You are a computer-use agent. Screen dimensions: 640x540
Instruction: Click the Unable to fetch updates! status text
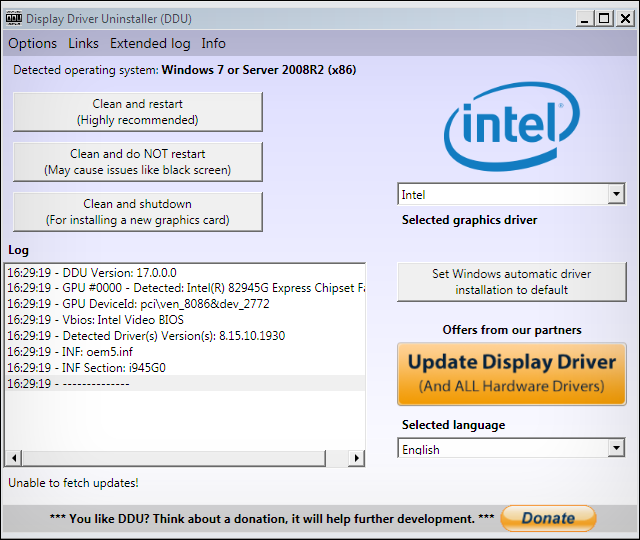73,483
